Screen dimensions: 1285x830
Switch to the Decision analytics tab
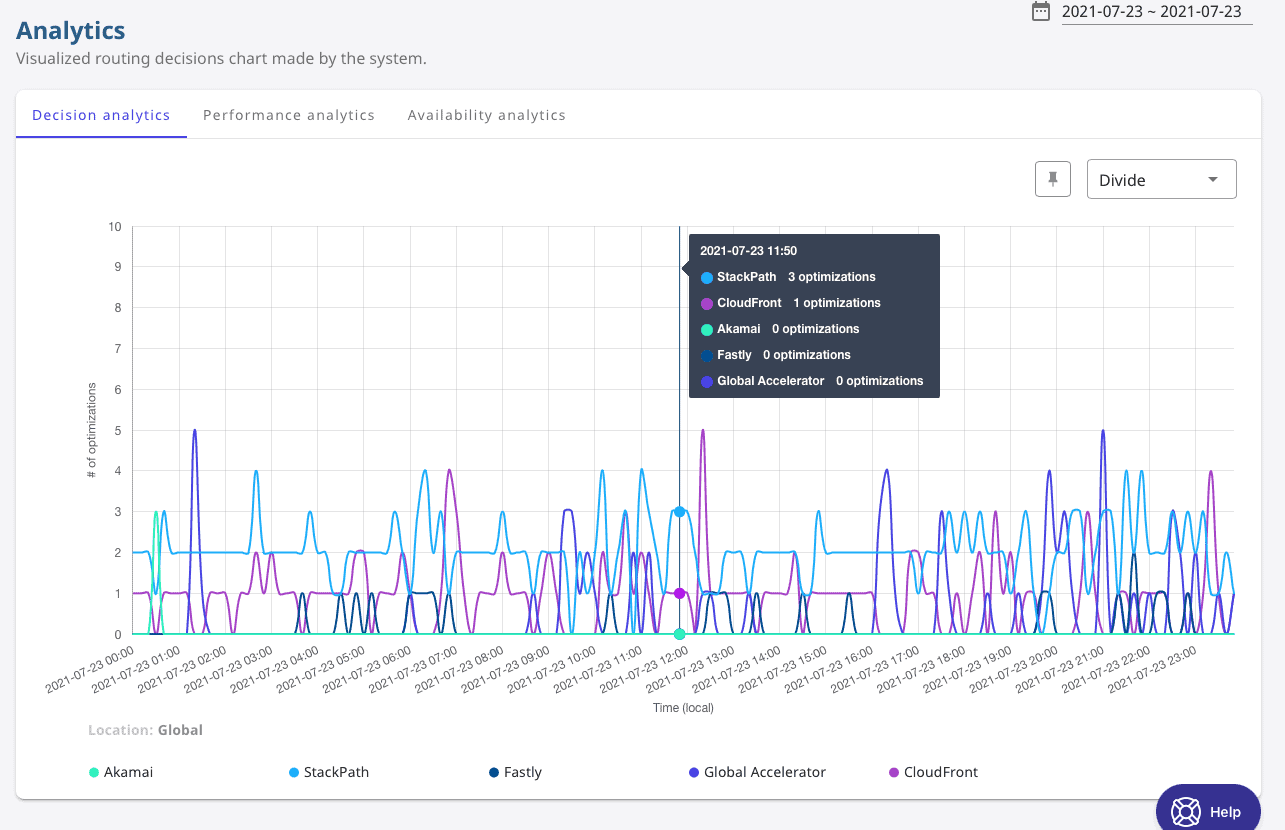point(101,115)
